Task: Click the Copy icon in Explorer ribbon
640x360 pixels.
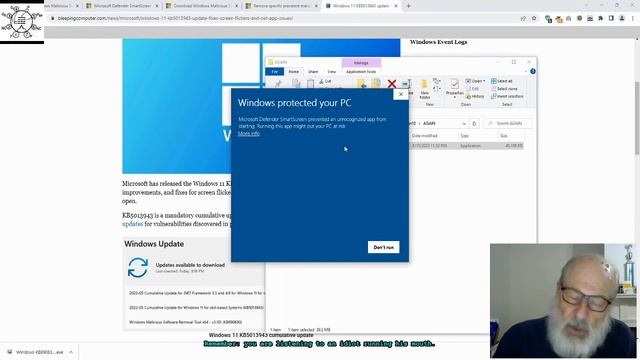Action: (296, 84)
